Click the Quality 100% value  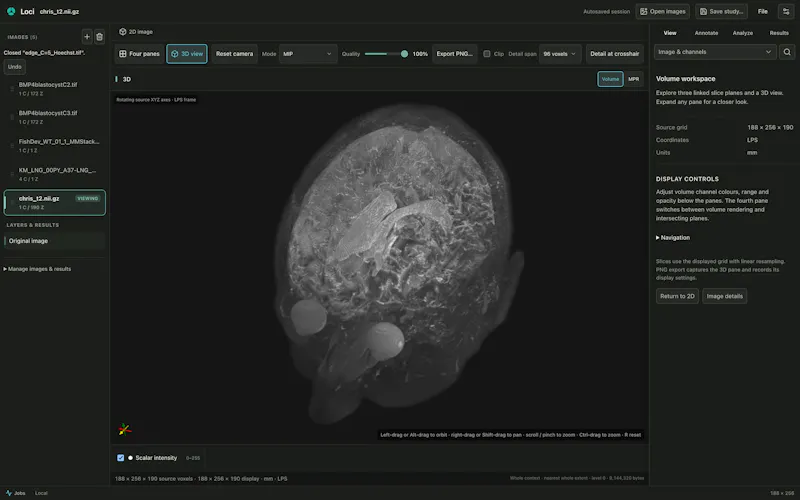420,54
